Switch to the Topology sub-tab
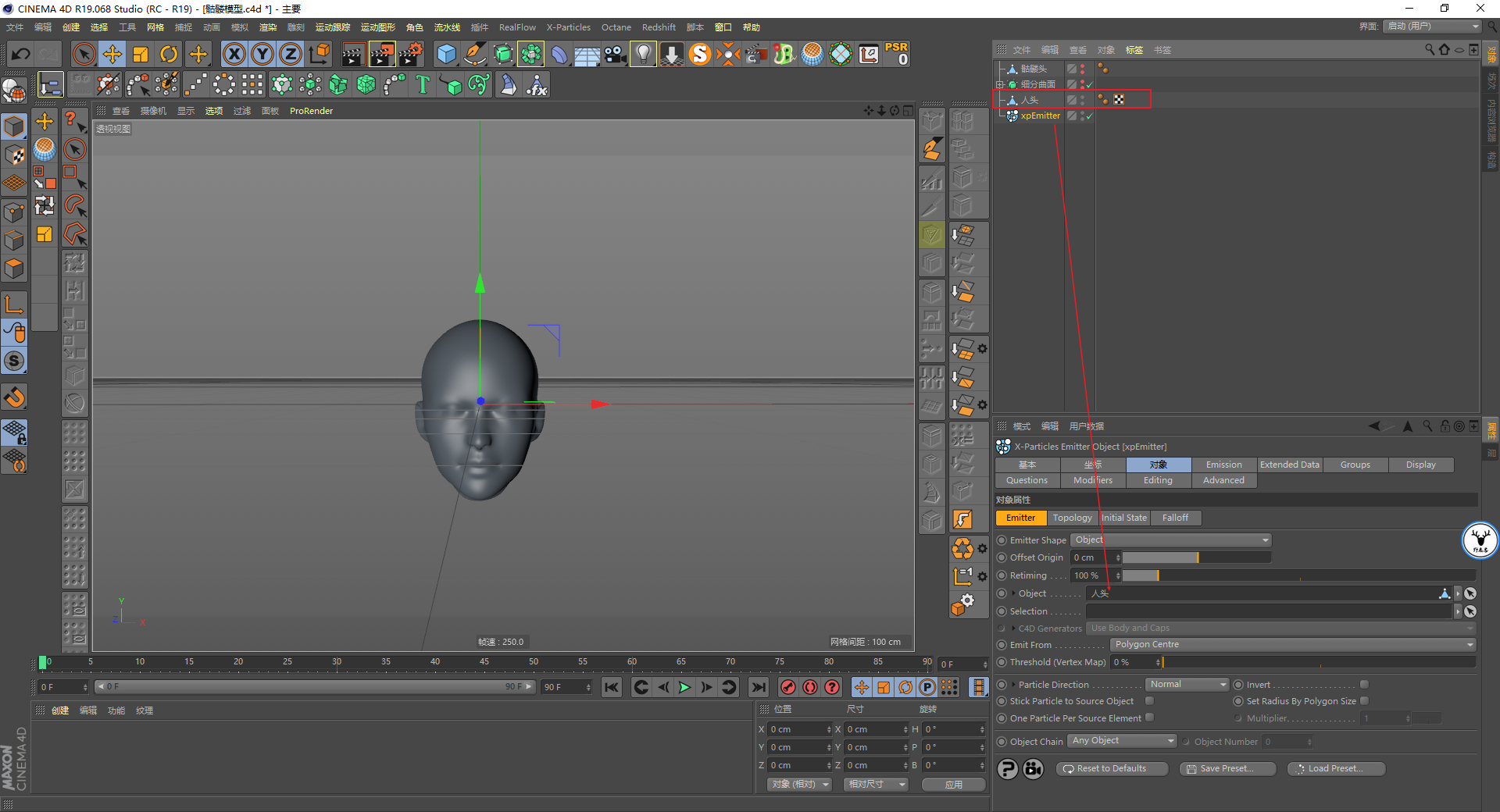Screen dimensions: 1500x812 [x=1072, y=518]
